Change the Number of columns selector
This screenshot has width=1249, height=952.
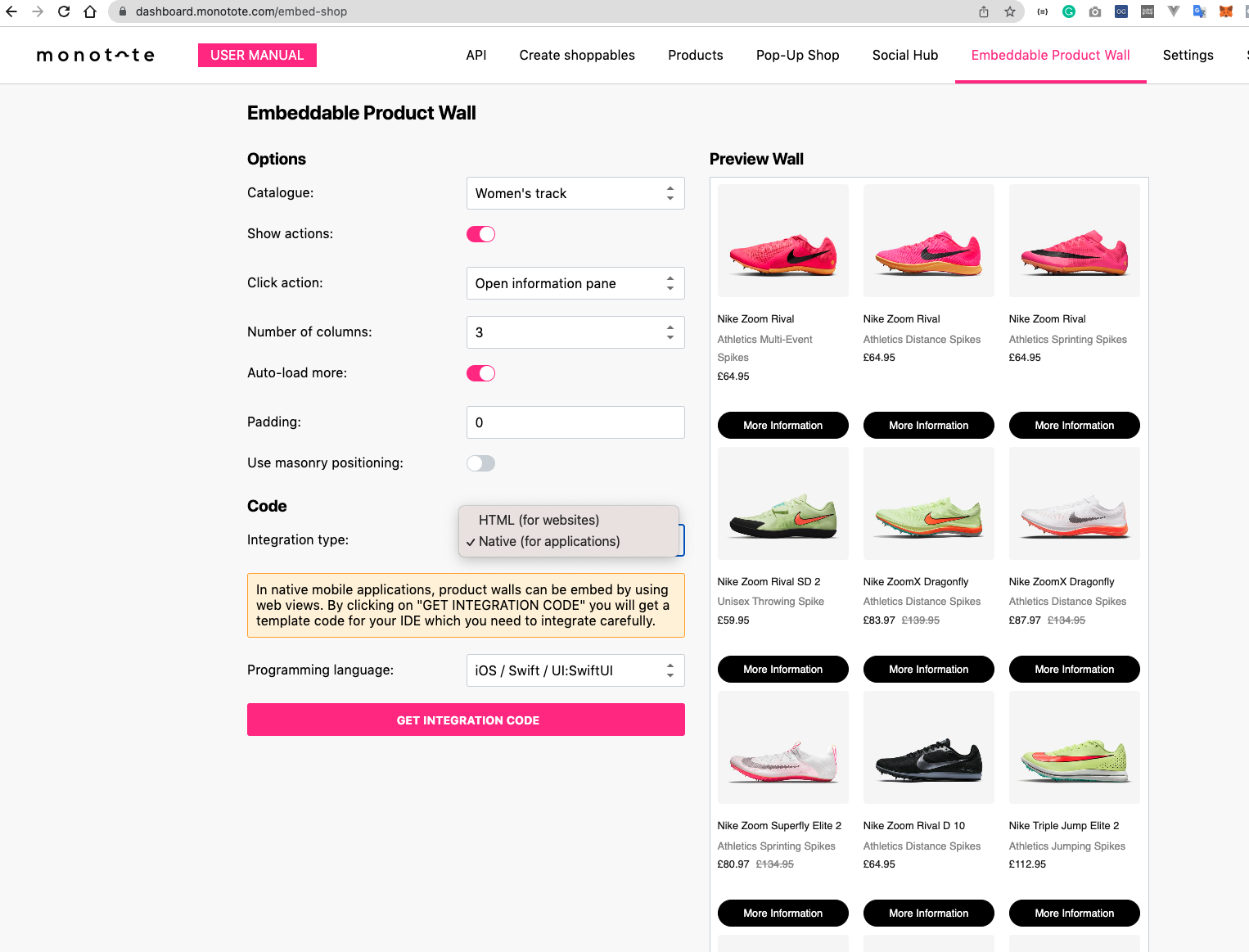click(x=575, y=332)
